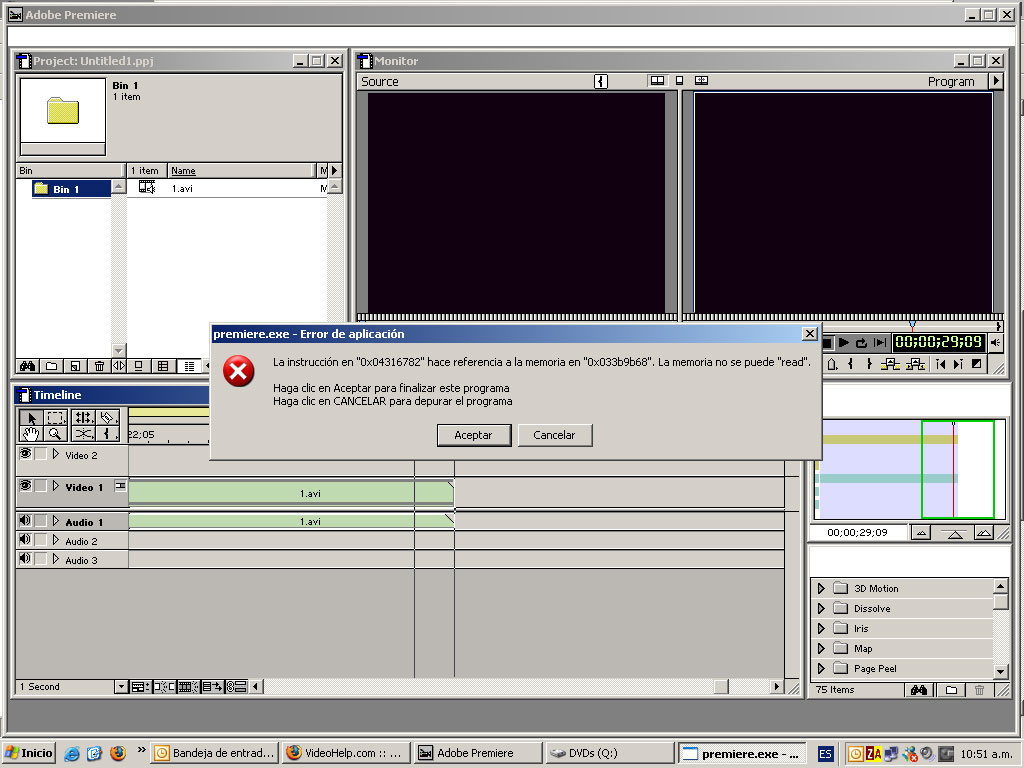Open the Inicio start menu
The image size is (1024, 768).
pos(29,753)
